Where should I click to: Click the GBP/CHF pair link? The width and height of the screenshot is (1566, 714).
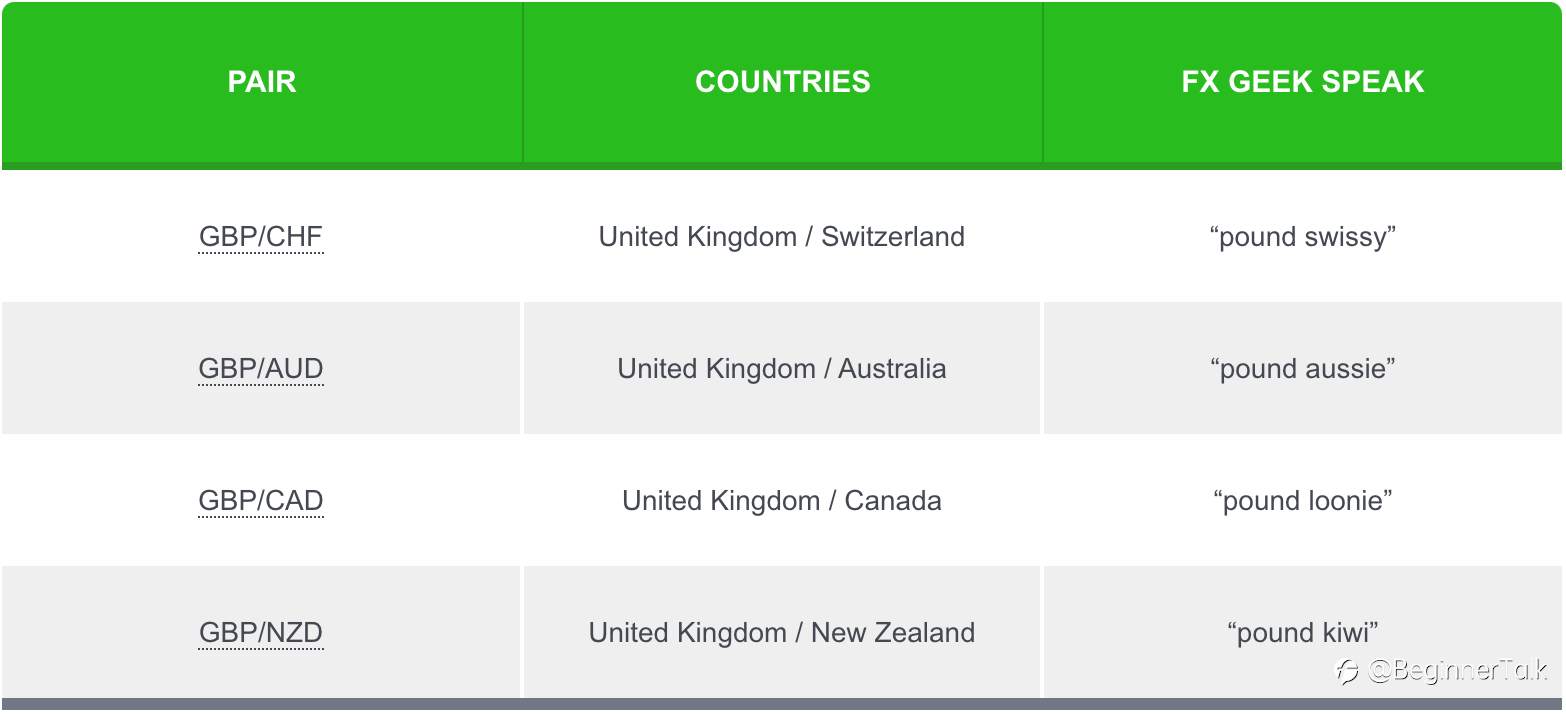[261, 237]
